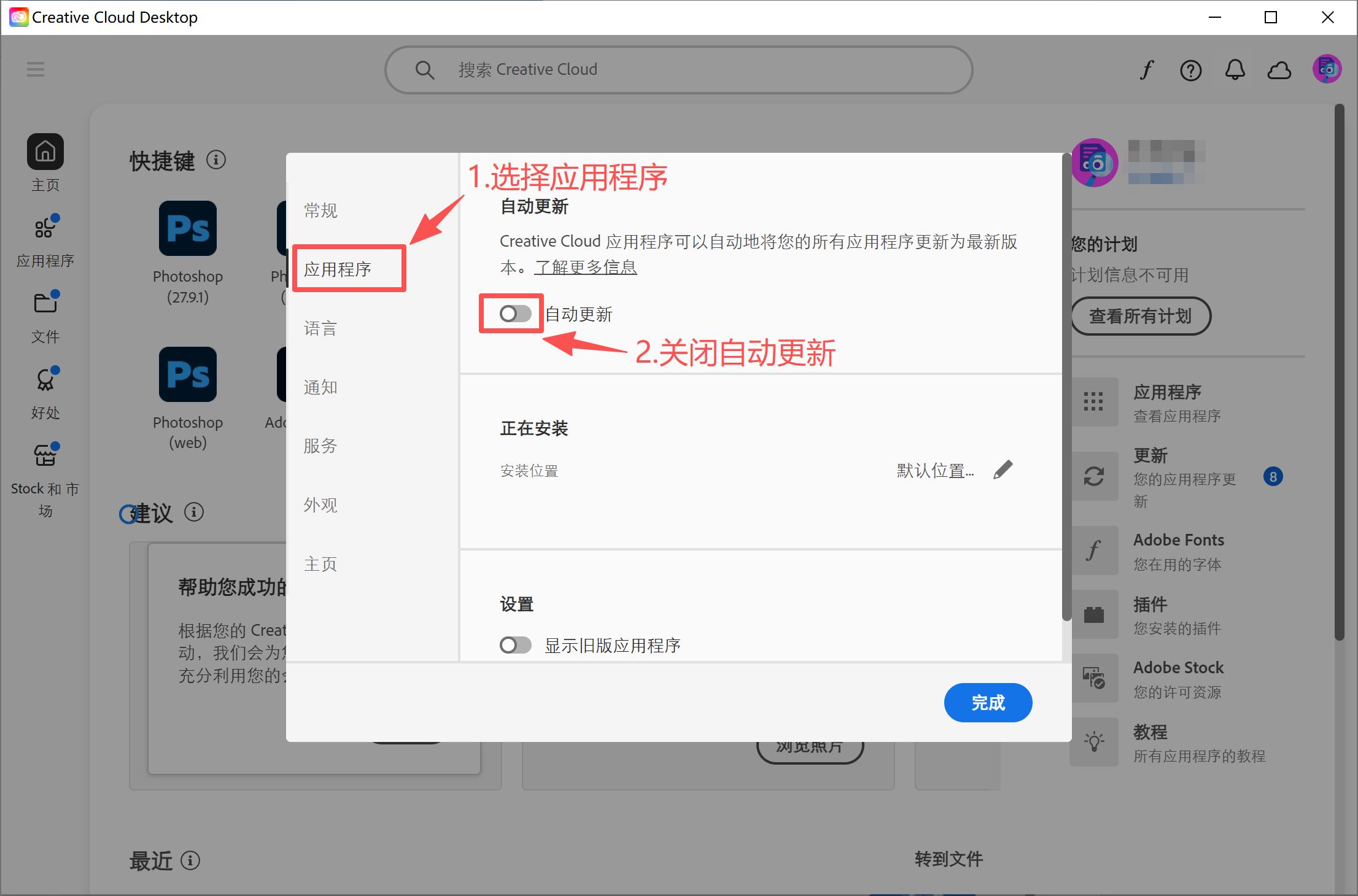Open the 转到文件 link
The height and width of the screenshot is (896, 1358).
coord(949,859)
